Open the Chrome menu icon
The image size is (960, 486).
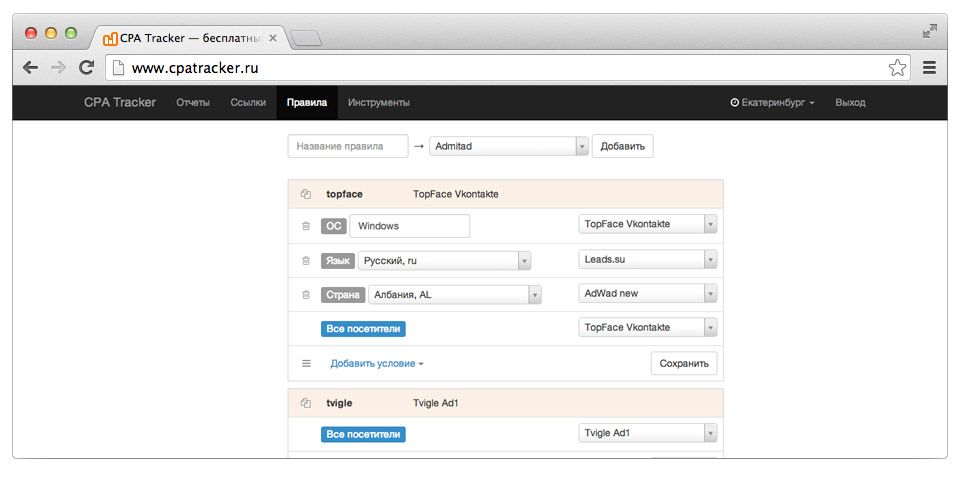pyautogui.click(x=929, y=67)
